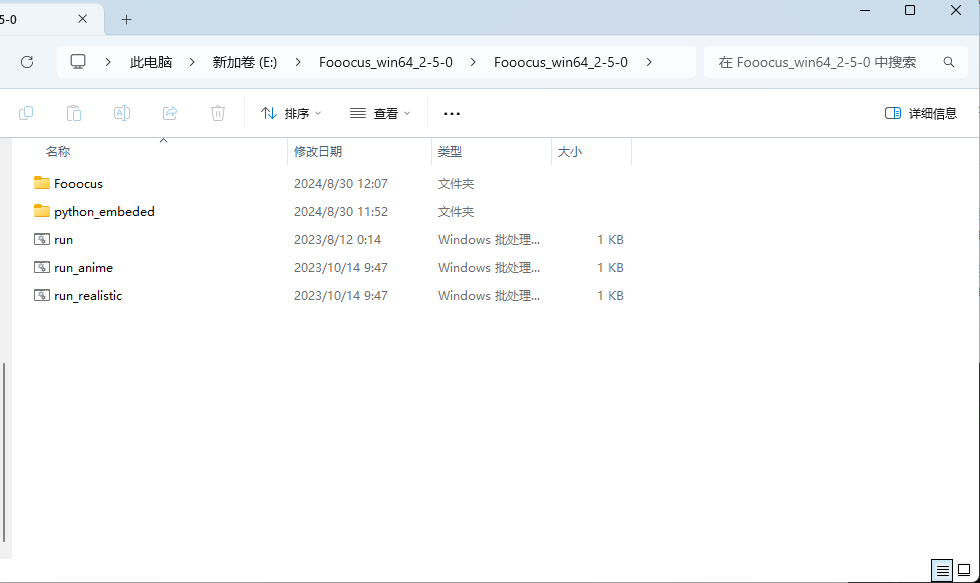Toggle the 详细信息 details pane
Viewport: 980px width, 583px height.
[x=921, y=114]
